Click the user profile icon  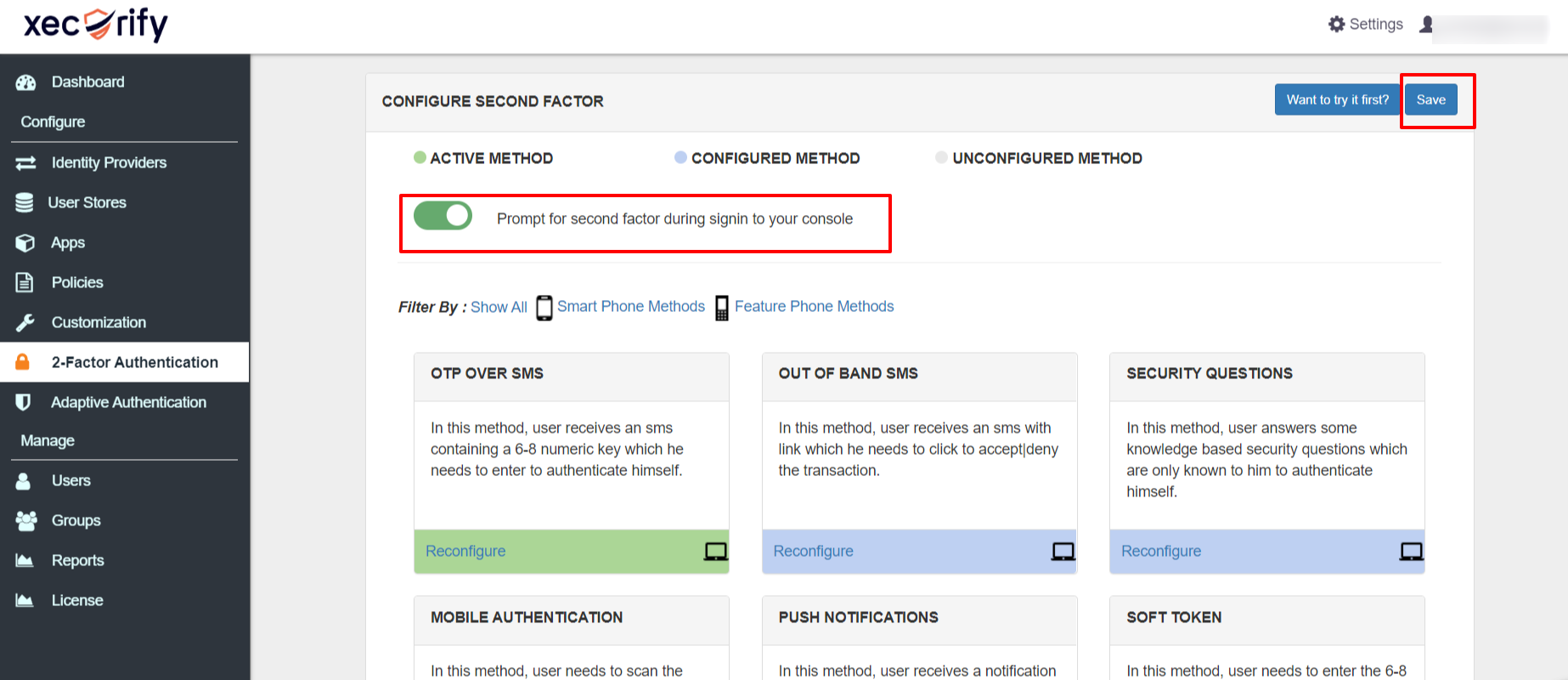(1426, 25)
